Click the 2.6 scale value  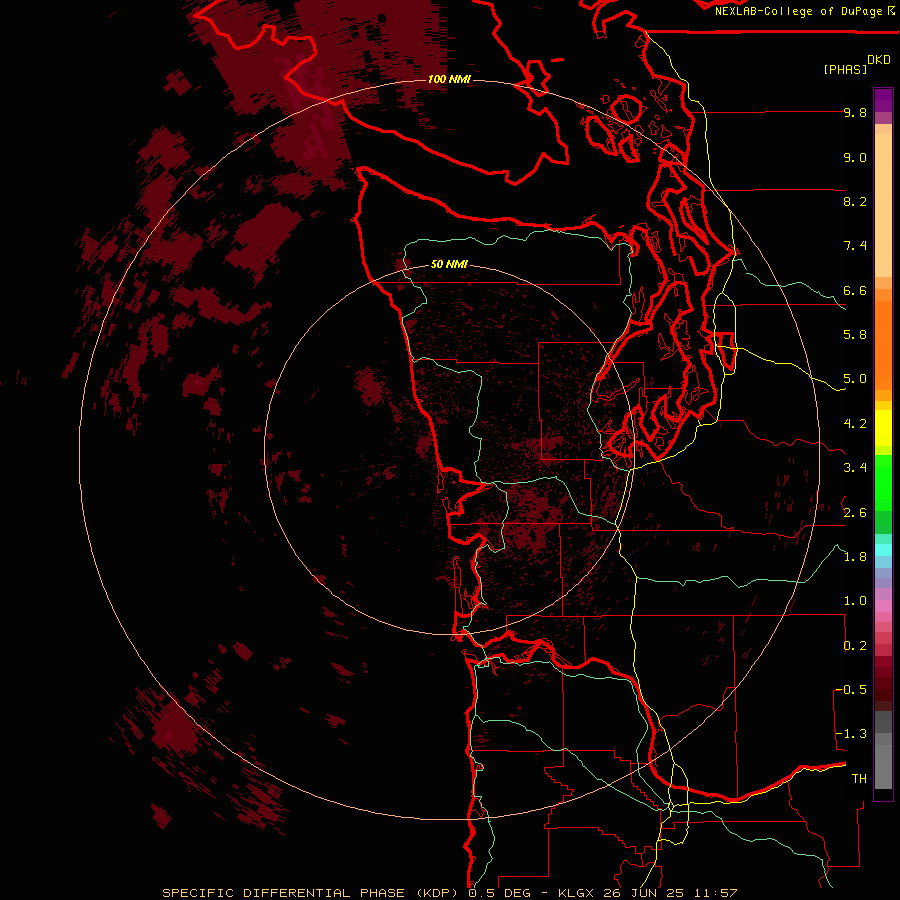855,513
